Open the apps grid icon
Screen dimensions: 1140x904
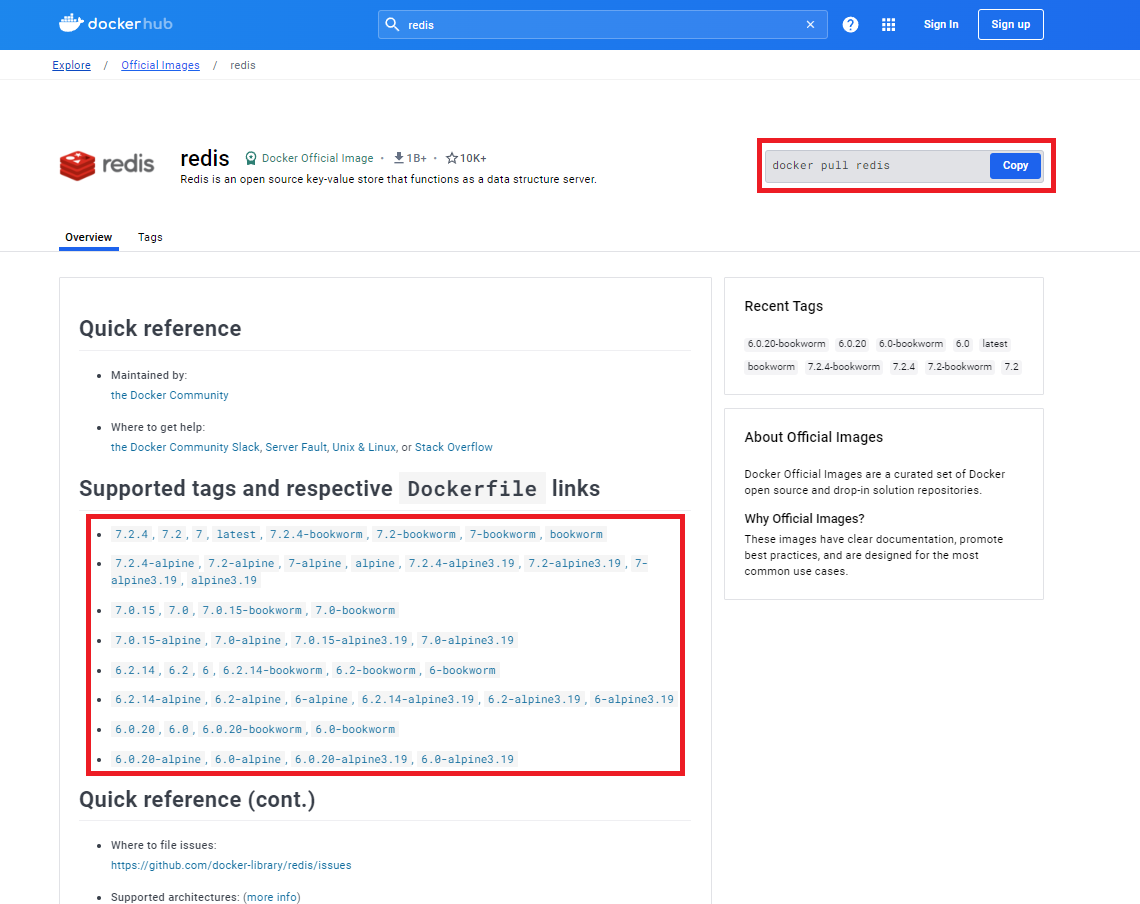[x=888, y=25]
